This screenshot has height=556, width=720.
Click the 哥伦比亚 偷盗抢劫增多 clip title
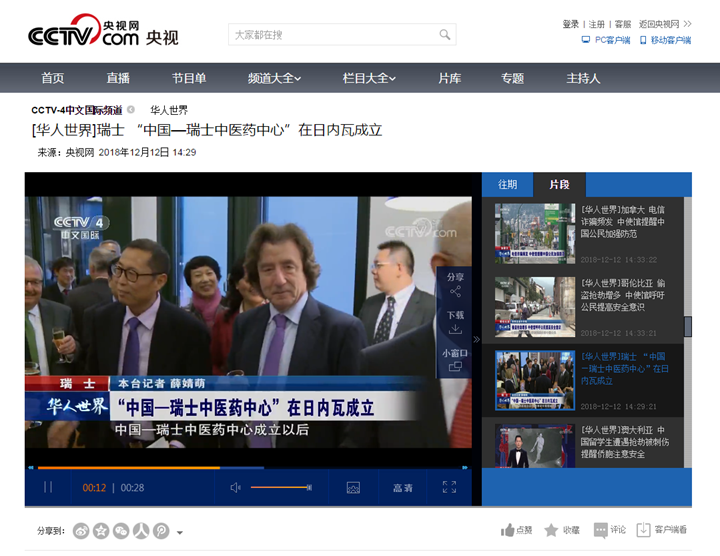pos(623,295)
